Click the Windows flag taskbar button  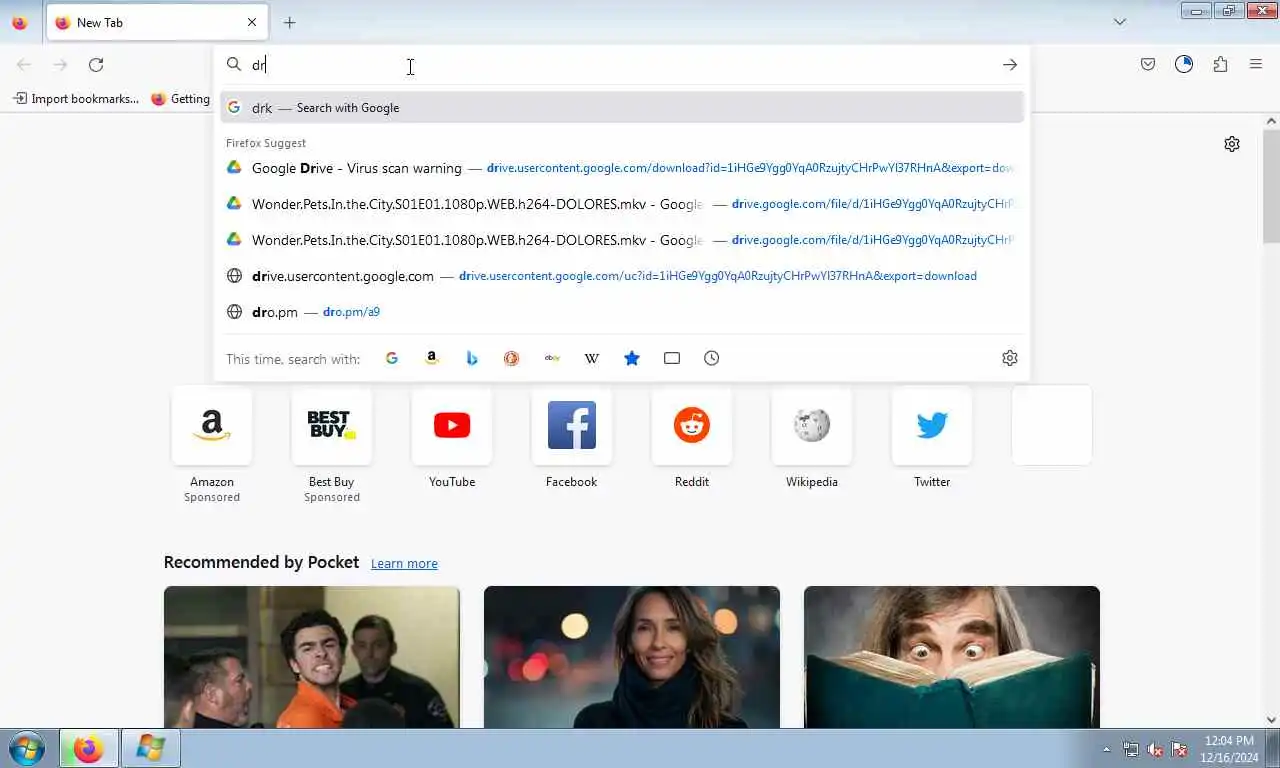click(151, 748)
